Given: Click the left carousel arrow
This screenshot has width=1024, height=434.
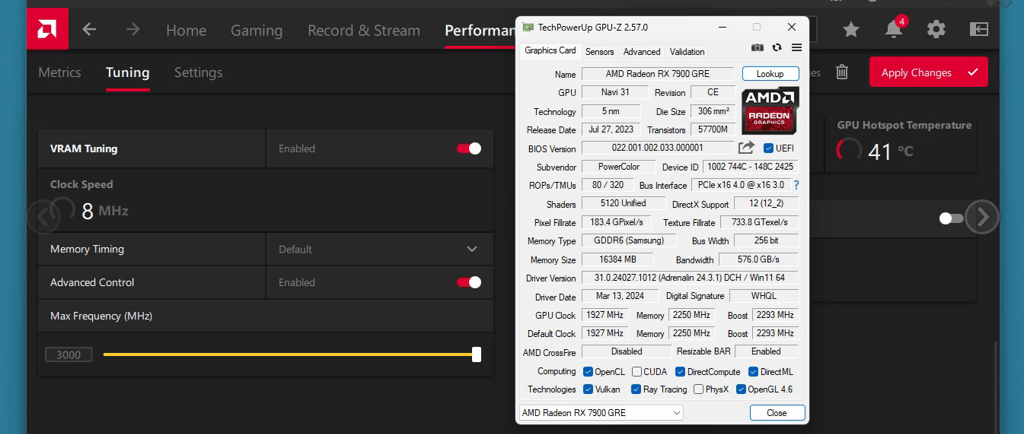Looking at the screenshot, I should [x=44, y=217].
